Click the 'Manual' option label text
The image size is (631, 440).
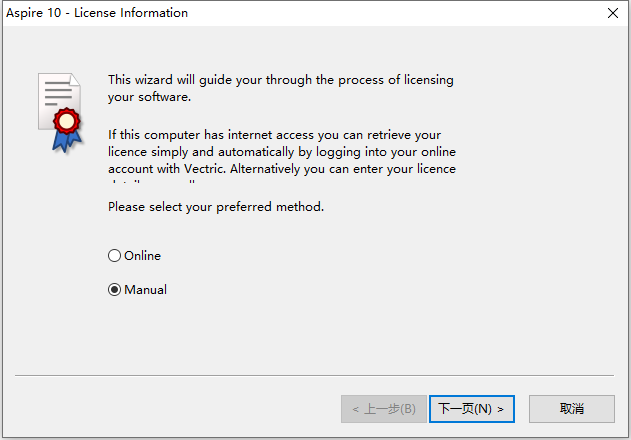click(145, 289)
